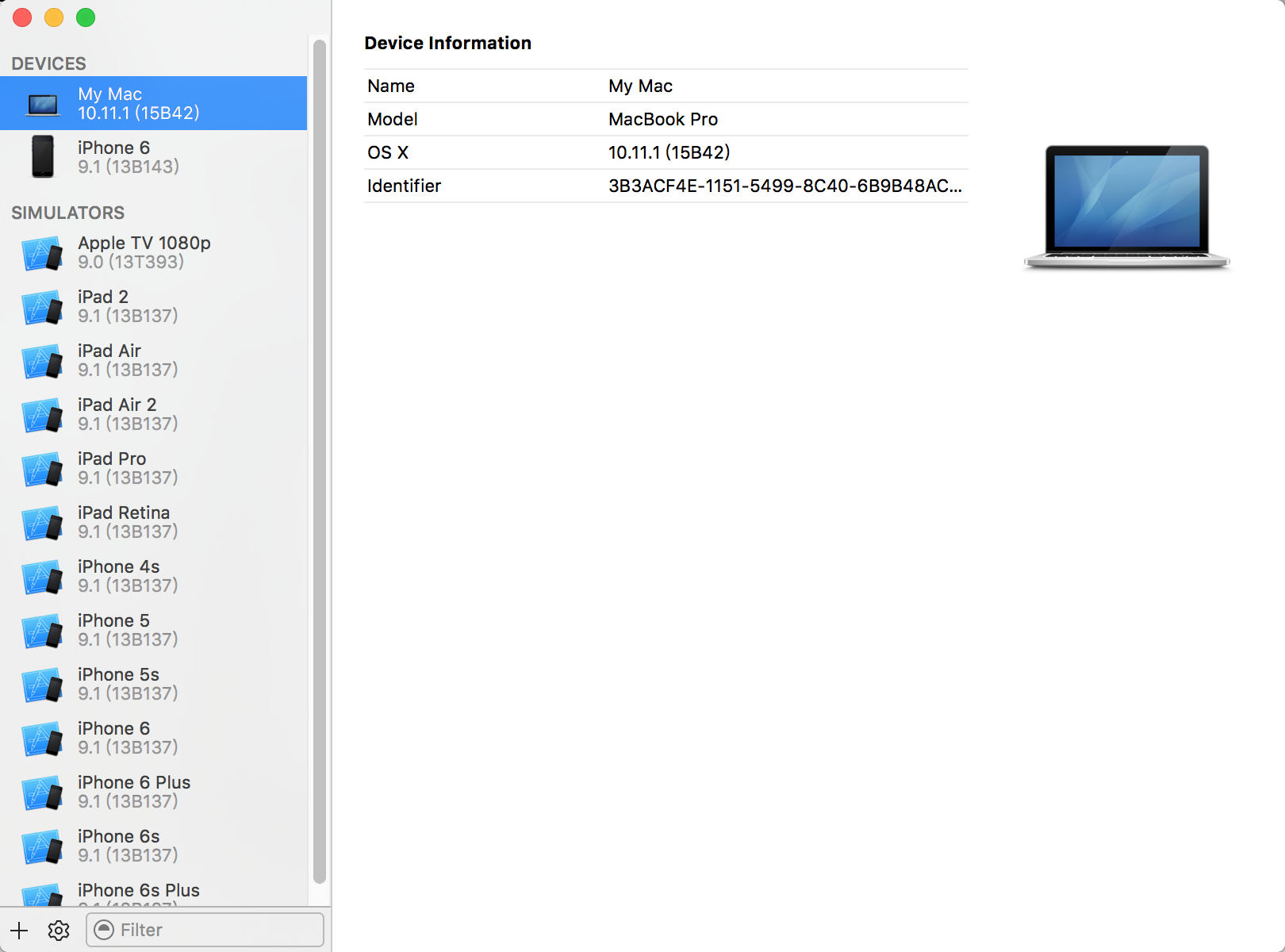
Task: Select the iPad Air 9.1 simulator name
Action: click(x=109, y=351)
